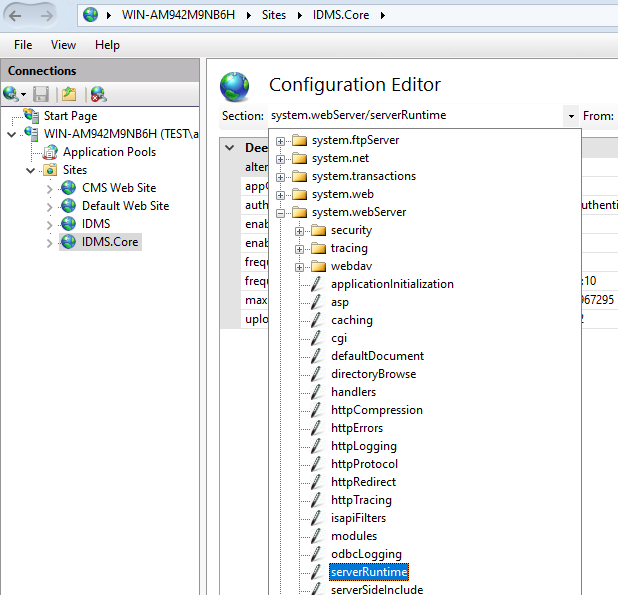Open the Help menu
The width and height of the screenshot is (618, 595).
(107, 45)
